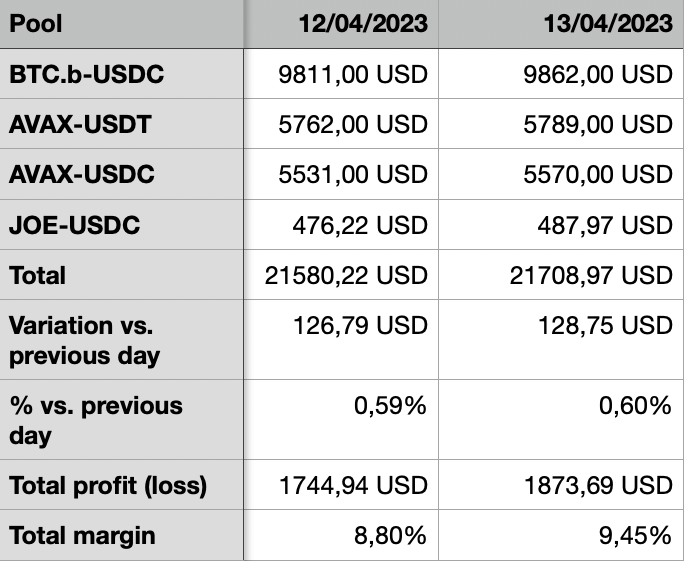Select the AVAX-USDT row label

pyautogui.click(x=81, y=125)
